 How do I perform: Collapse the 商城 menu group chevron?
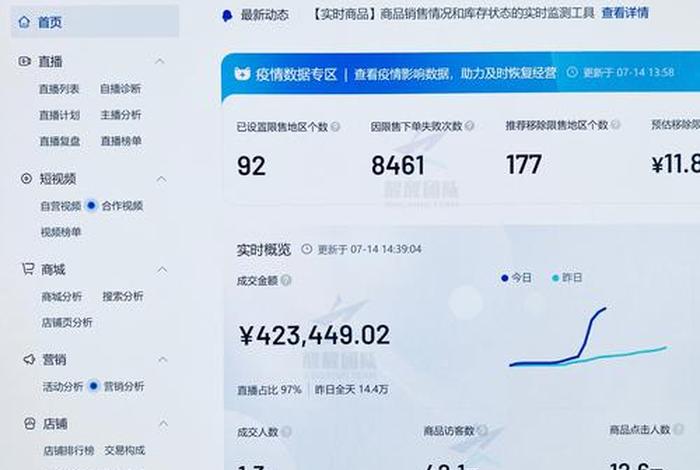click(162, 270)
